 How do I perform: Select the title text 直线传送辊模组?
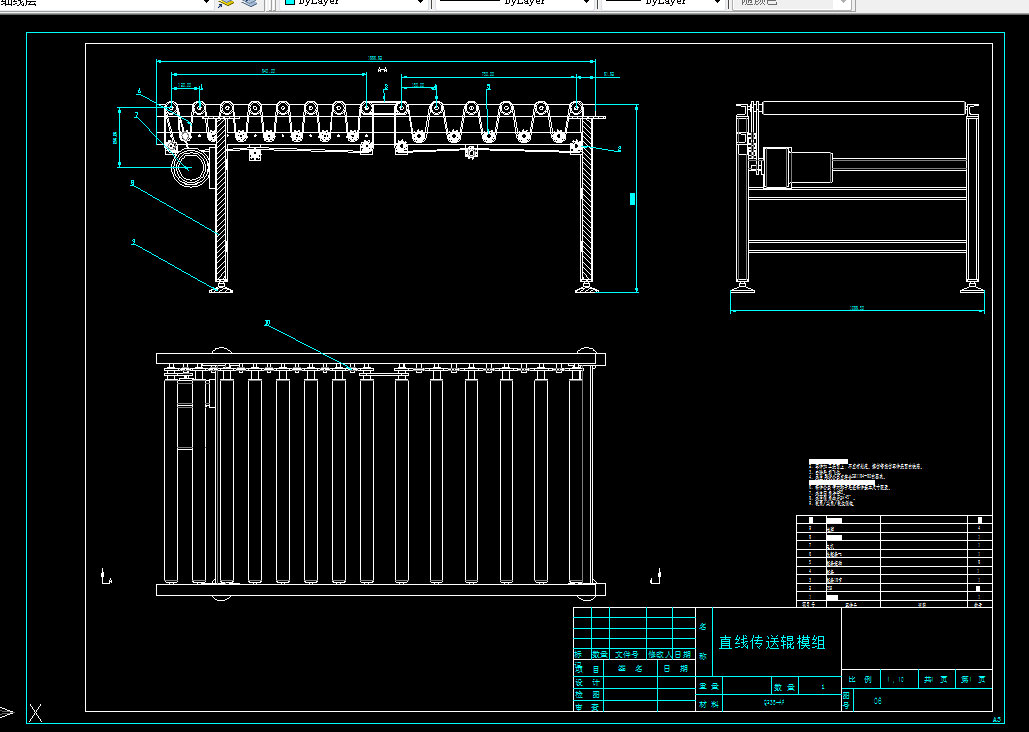pyautogui.click(x=772, y=642)
